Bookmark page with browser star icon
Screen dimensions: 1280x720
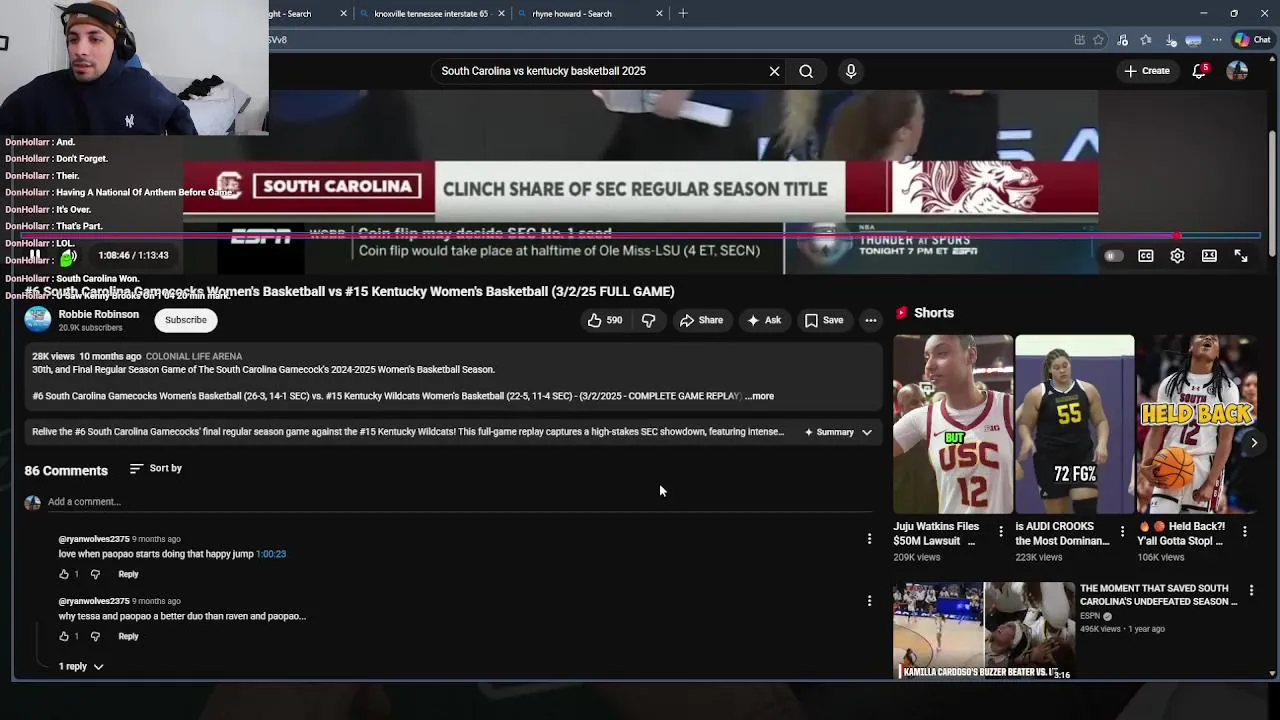(x=1098, y=40)
